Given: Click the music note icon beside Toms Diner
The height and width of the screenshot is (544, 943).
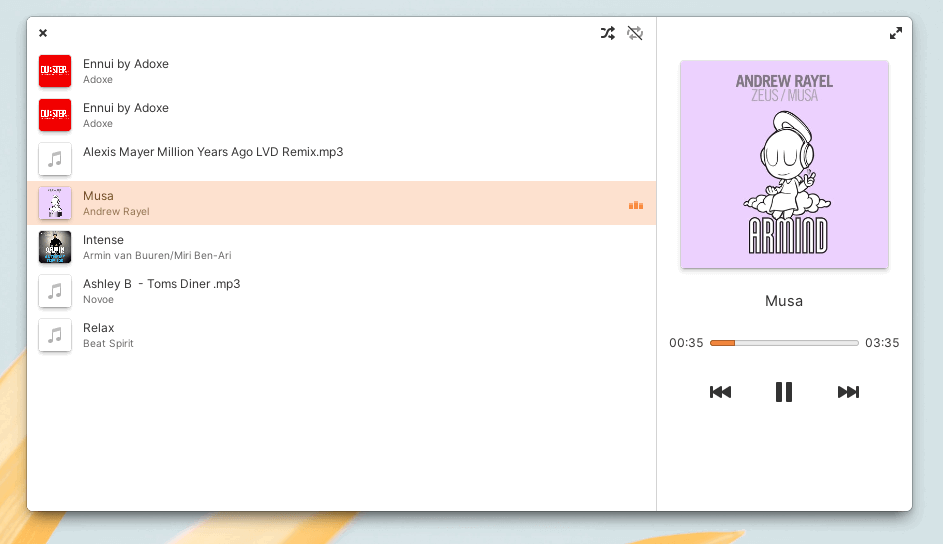Looking at the screenshot, I should click(x=55, y=291).
